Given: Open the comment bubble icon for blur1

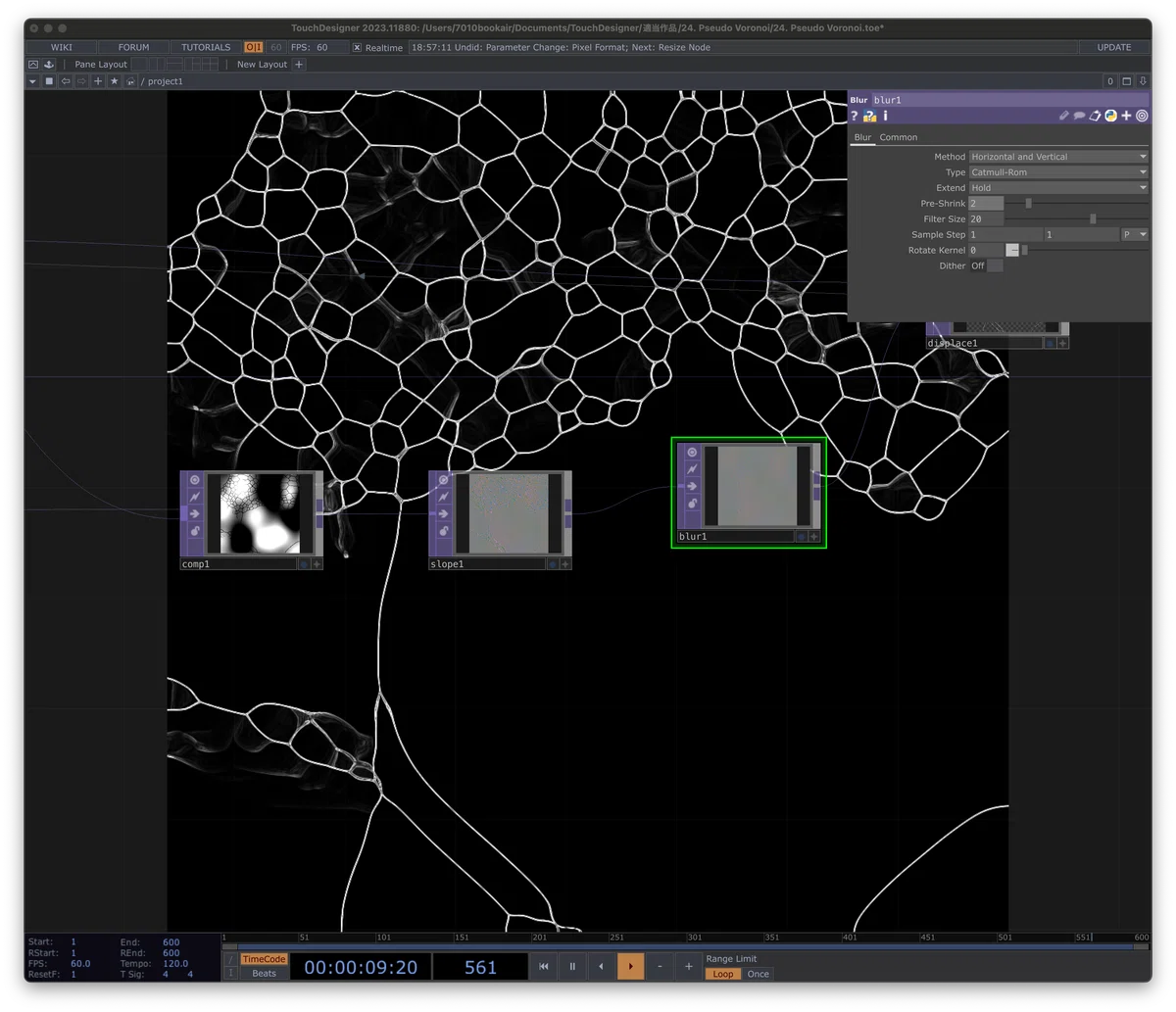Looking at the screenshot, I should coord(1079,116).
